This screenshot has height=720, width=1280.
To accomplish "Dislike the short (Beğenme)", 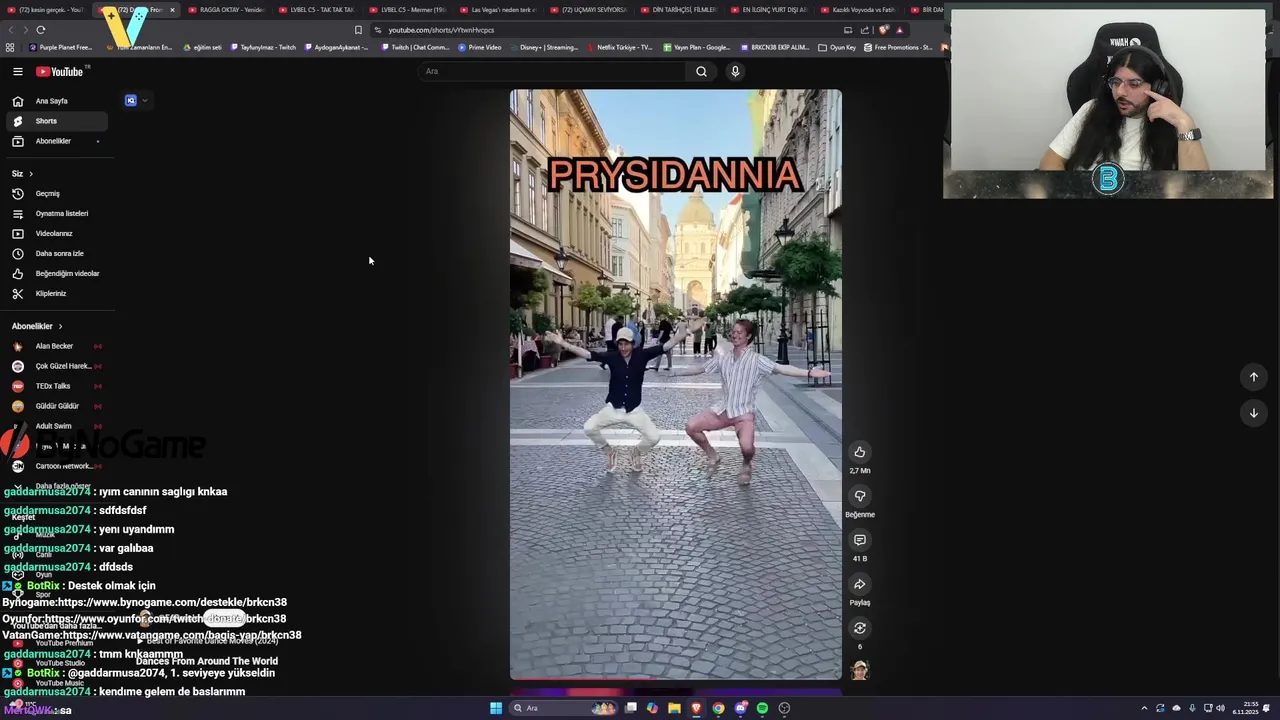I will pyautogui.click(x=859, y=496).
